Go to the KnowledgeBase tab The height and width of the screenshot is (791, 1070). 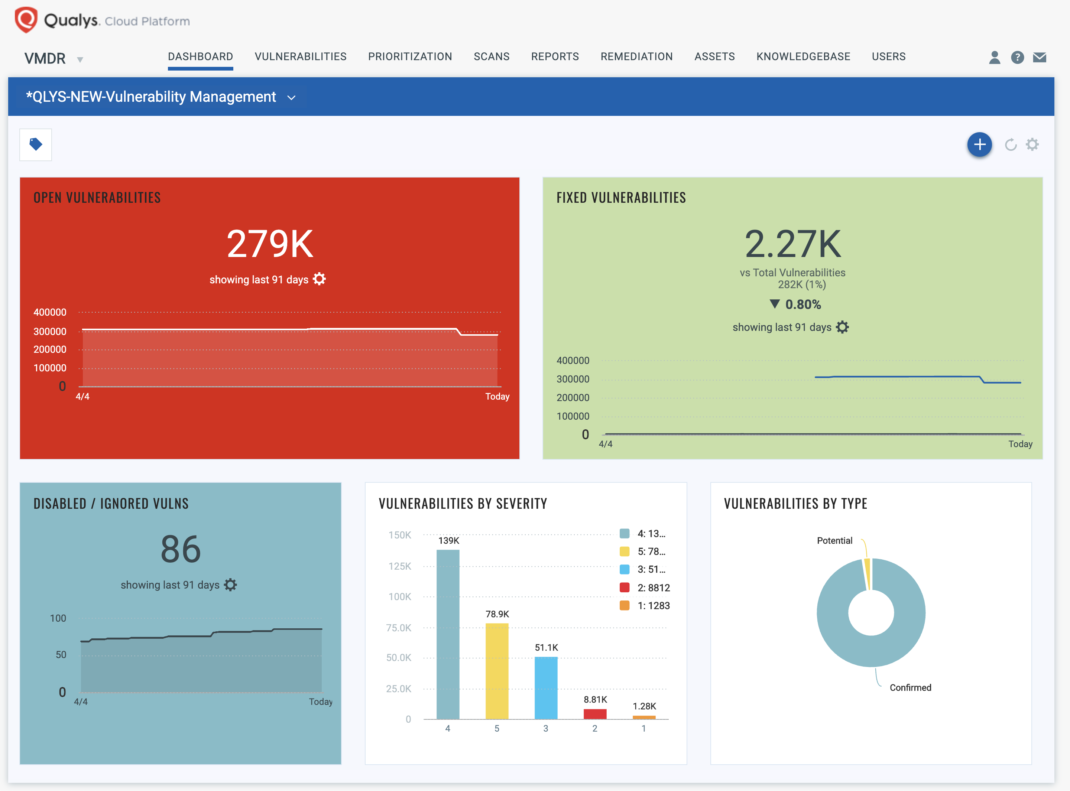(x=803, y=57)
